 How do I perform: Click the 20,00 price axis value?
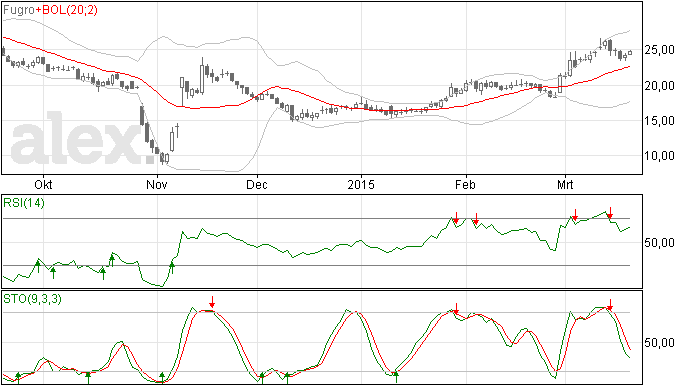point(659,86)
